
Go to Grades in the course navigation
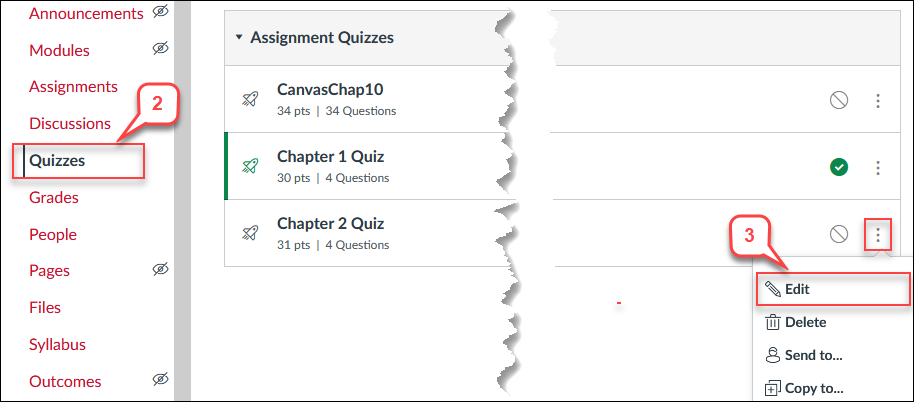[54, 198]
